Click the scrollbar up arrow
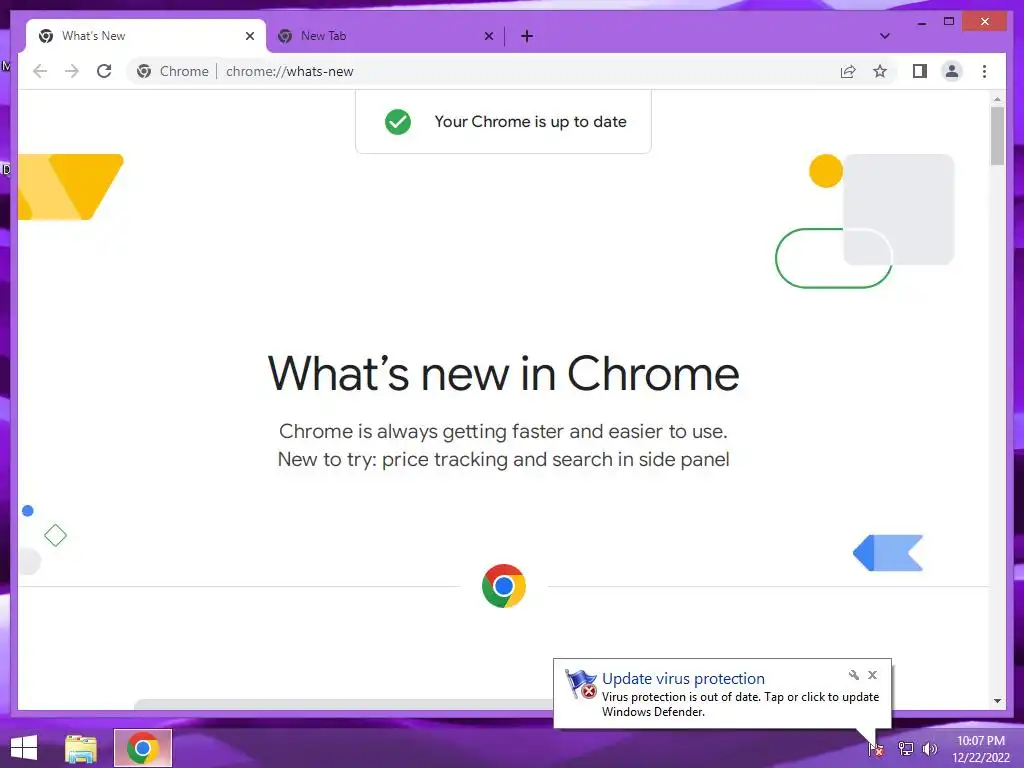This screenshot has height=768, width=1024. click(997, 99)
